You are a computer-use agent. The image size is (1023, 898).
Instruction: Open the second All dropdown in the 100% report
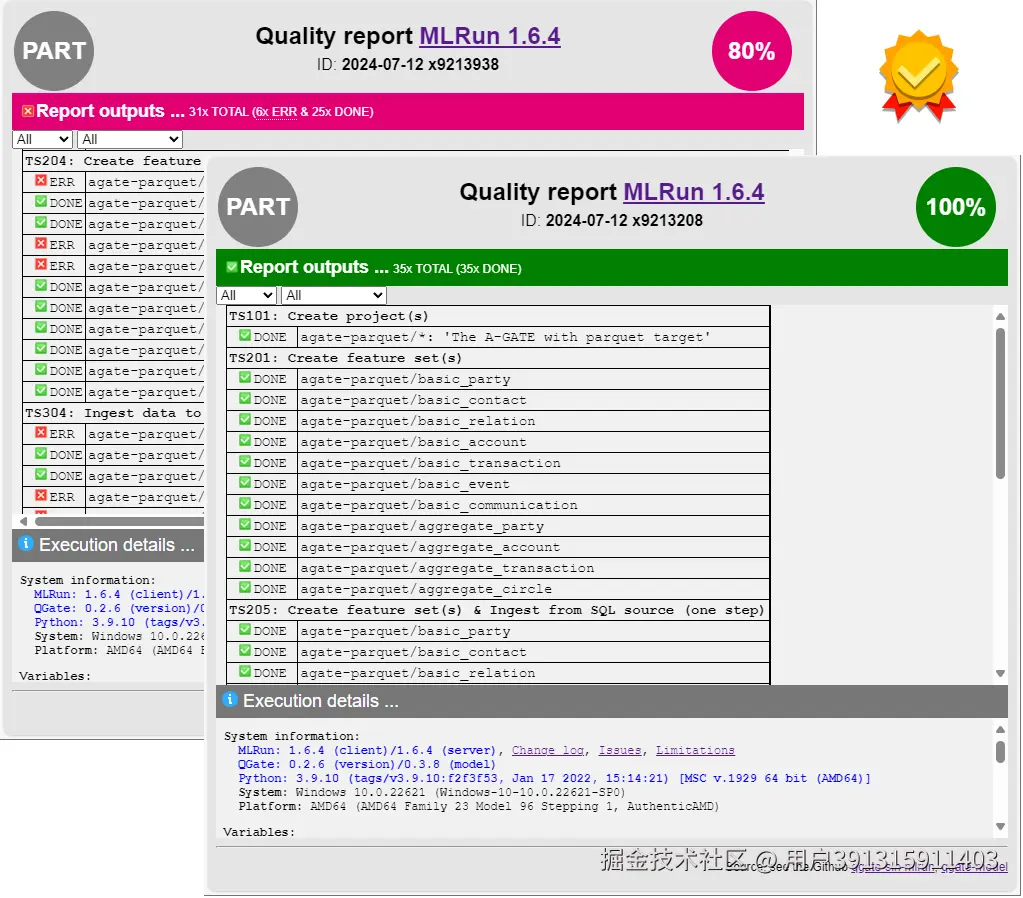click(334, 295)
